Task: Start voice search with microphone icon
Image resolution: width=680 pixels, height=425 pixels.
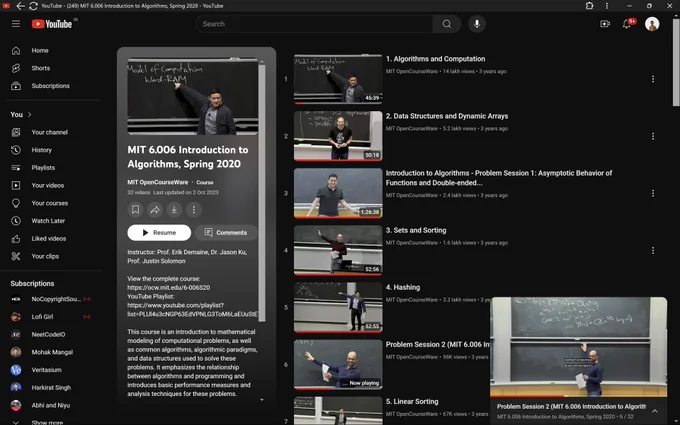Action: (x=477, y=24)
